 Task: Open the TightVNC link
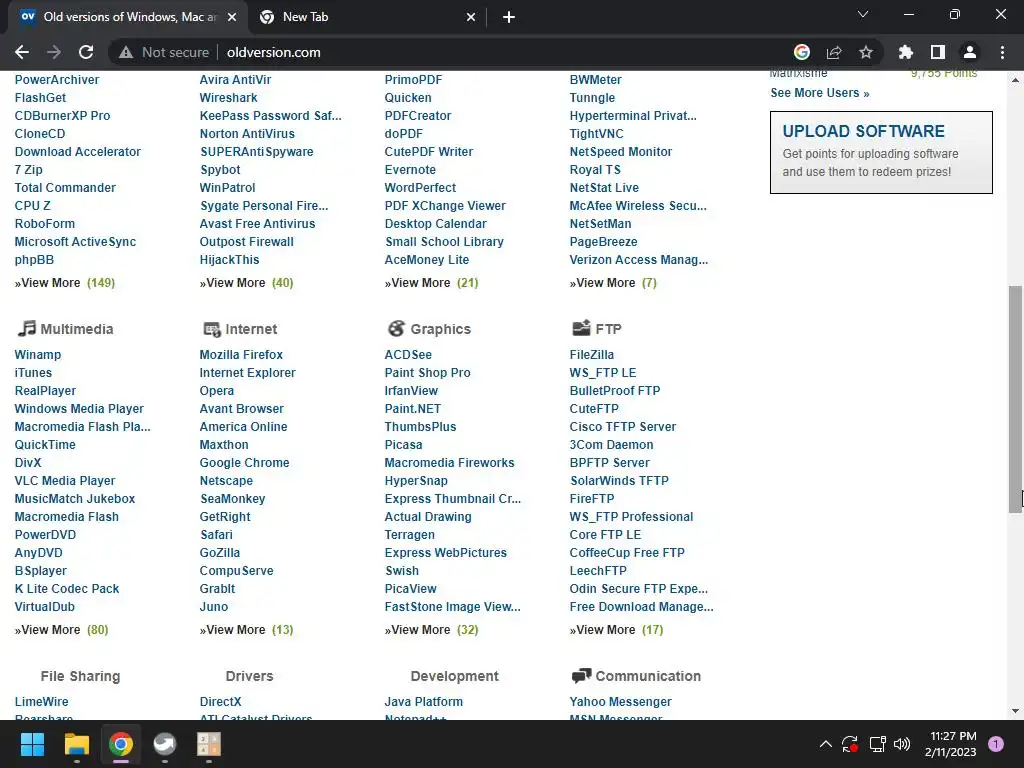point(596,134)
